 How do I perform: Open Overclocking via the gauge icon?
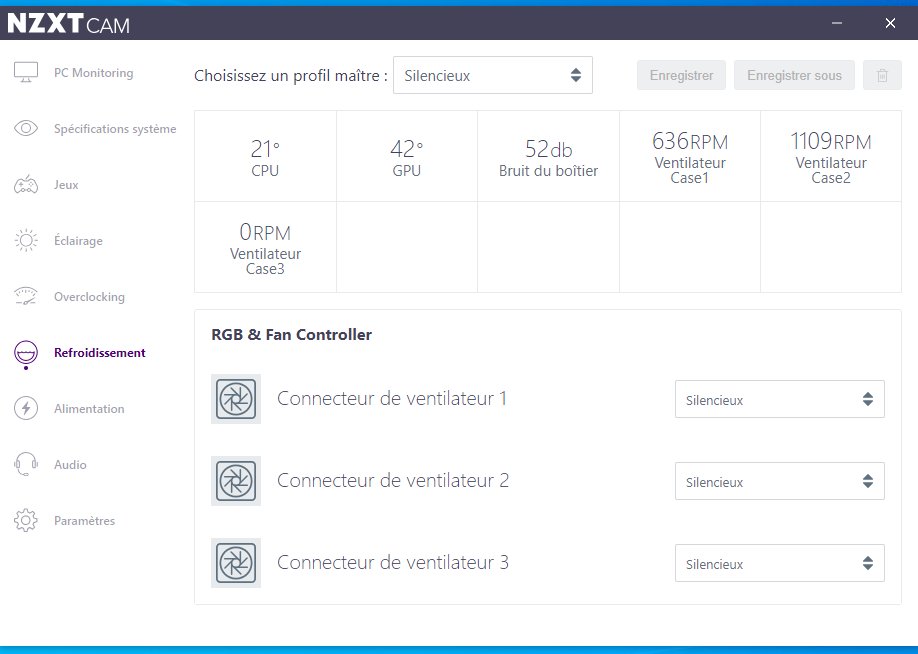click(26, 297)
